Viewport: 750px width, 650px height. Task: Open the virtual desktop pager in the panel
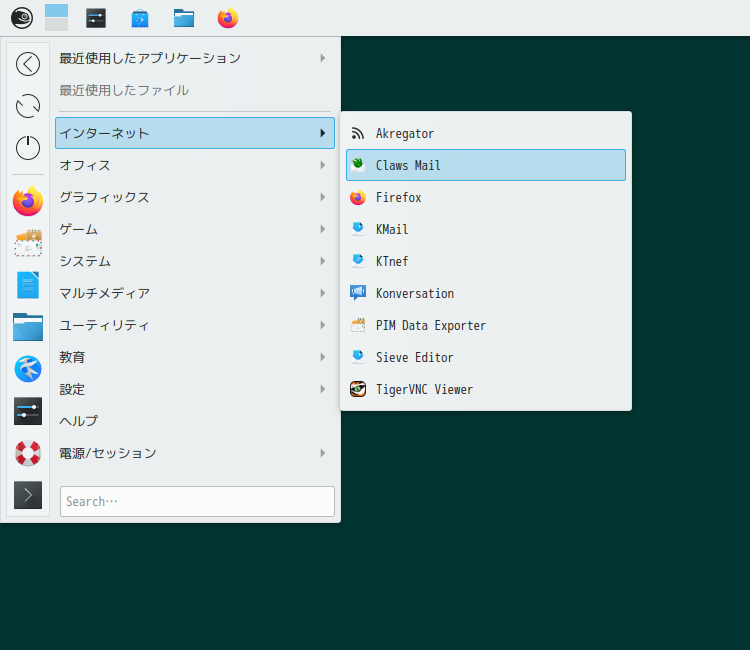[56, 18]
